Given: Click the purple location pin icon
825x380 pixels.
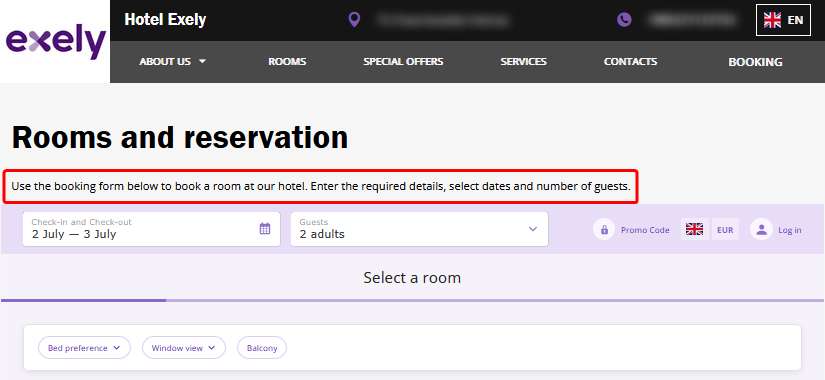Looking at the screenshot, I should tap(355, 20).
